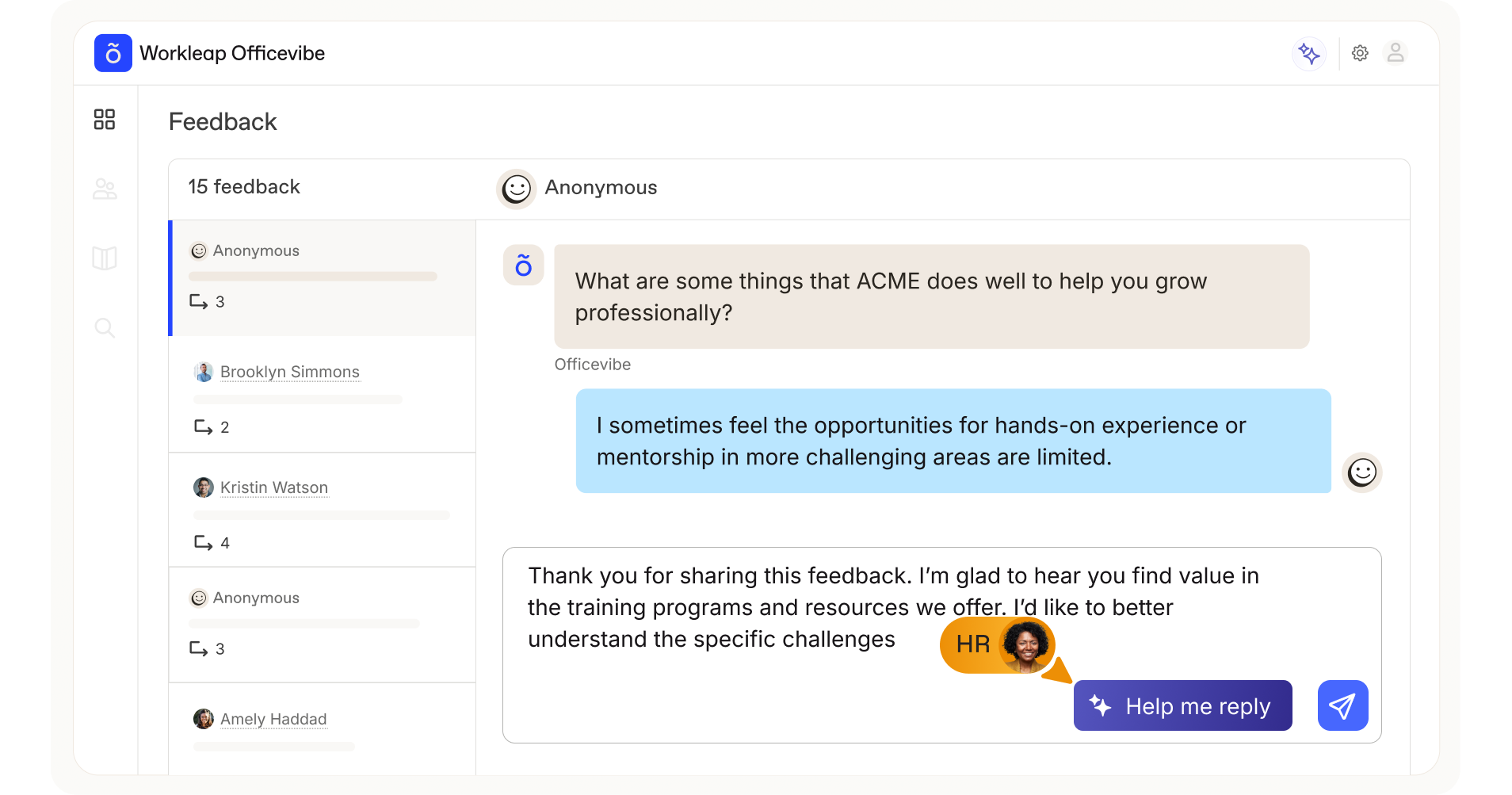Go to dashboard grid icon in sidebar
The height and width of the screenshot is (795, 1512).
105,120
